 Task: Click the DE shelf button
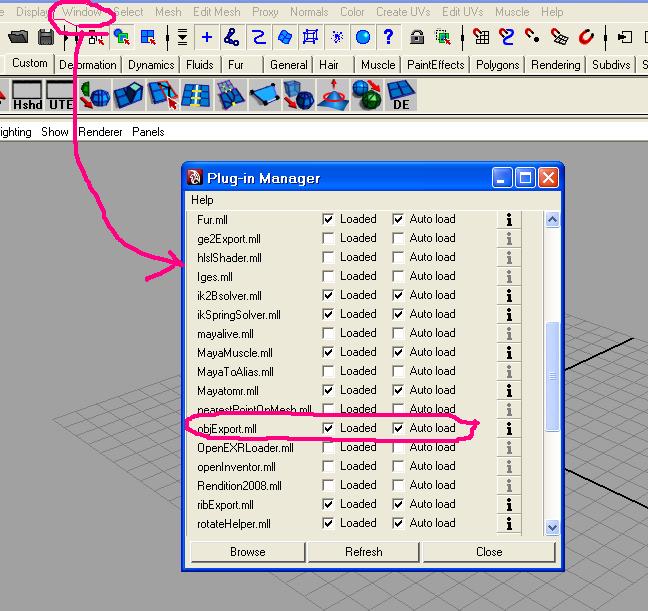pos(400,96)
